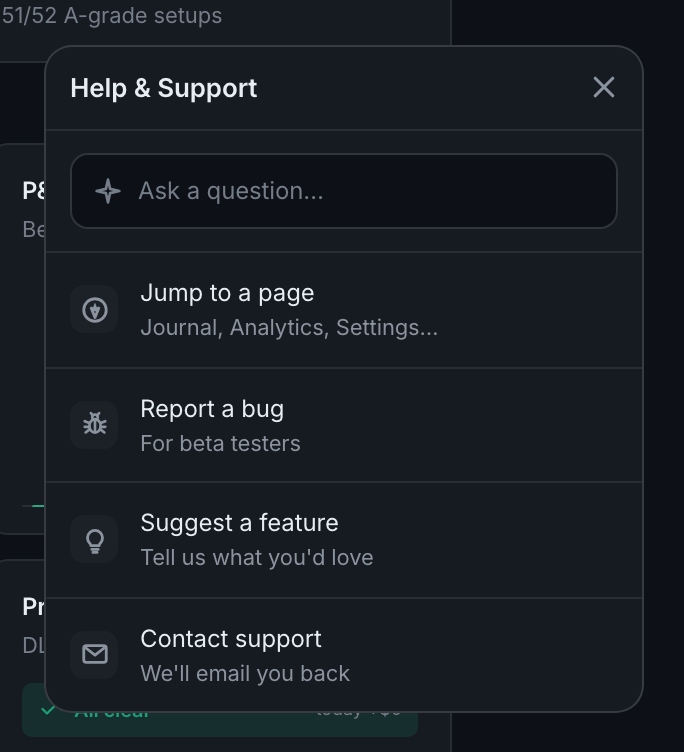
Task: Click the We'll email you back text
Action: [245, 674]
